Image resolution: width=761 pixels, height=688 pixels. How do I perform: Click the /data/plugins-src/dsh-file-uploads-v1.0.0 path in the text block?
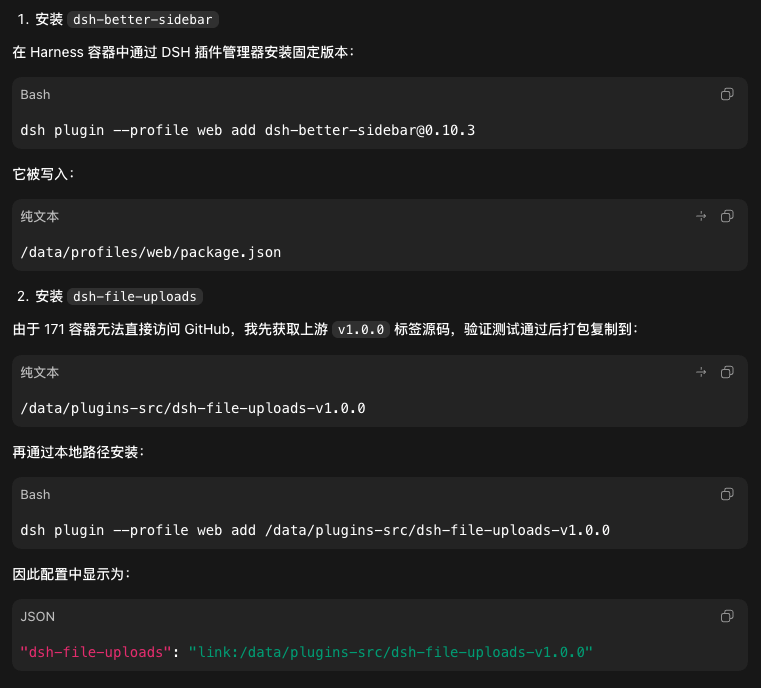point(193,408)
